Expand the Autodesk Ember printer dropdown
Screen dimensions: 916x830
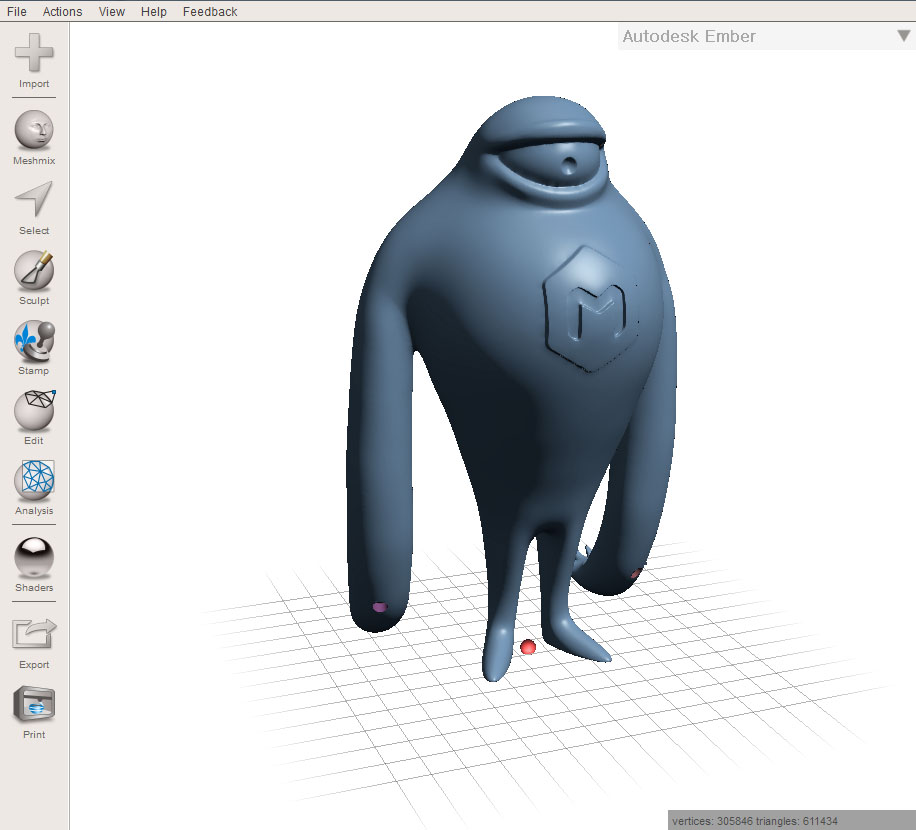766,36
